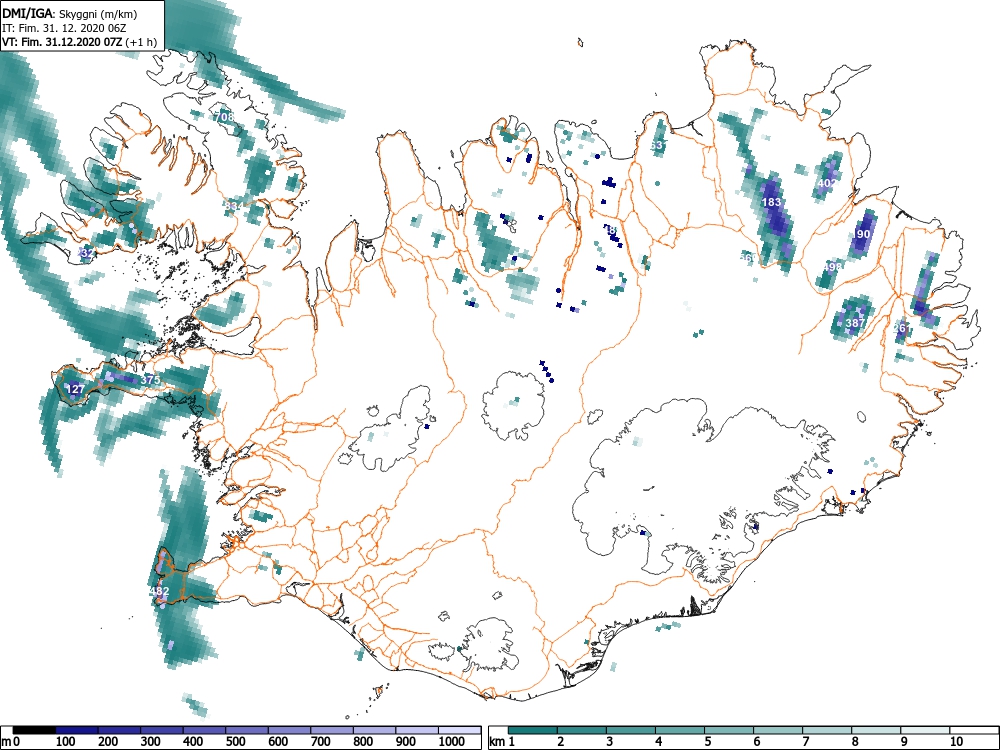Click the 900–1000 m pale legend swatch
The height and width of the screenshot is (750, 1000).
tap(417, 730)
